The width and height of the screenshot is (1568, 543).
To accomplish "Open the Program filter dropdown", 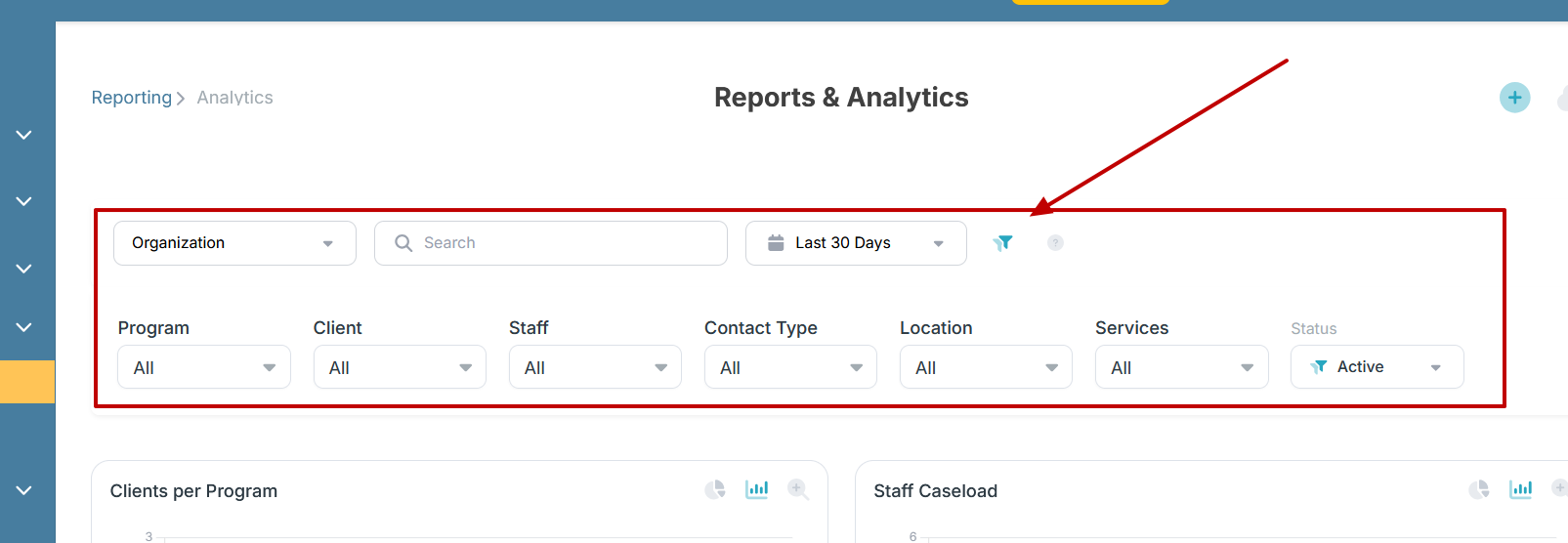I will 204,367.
